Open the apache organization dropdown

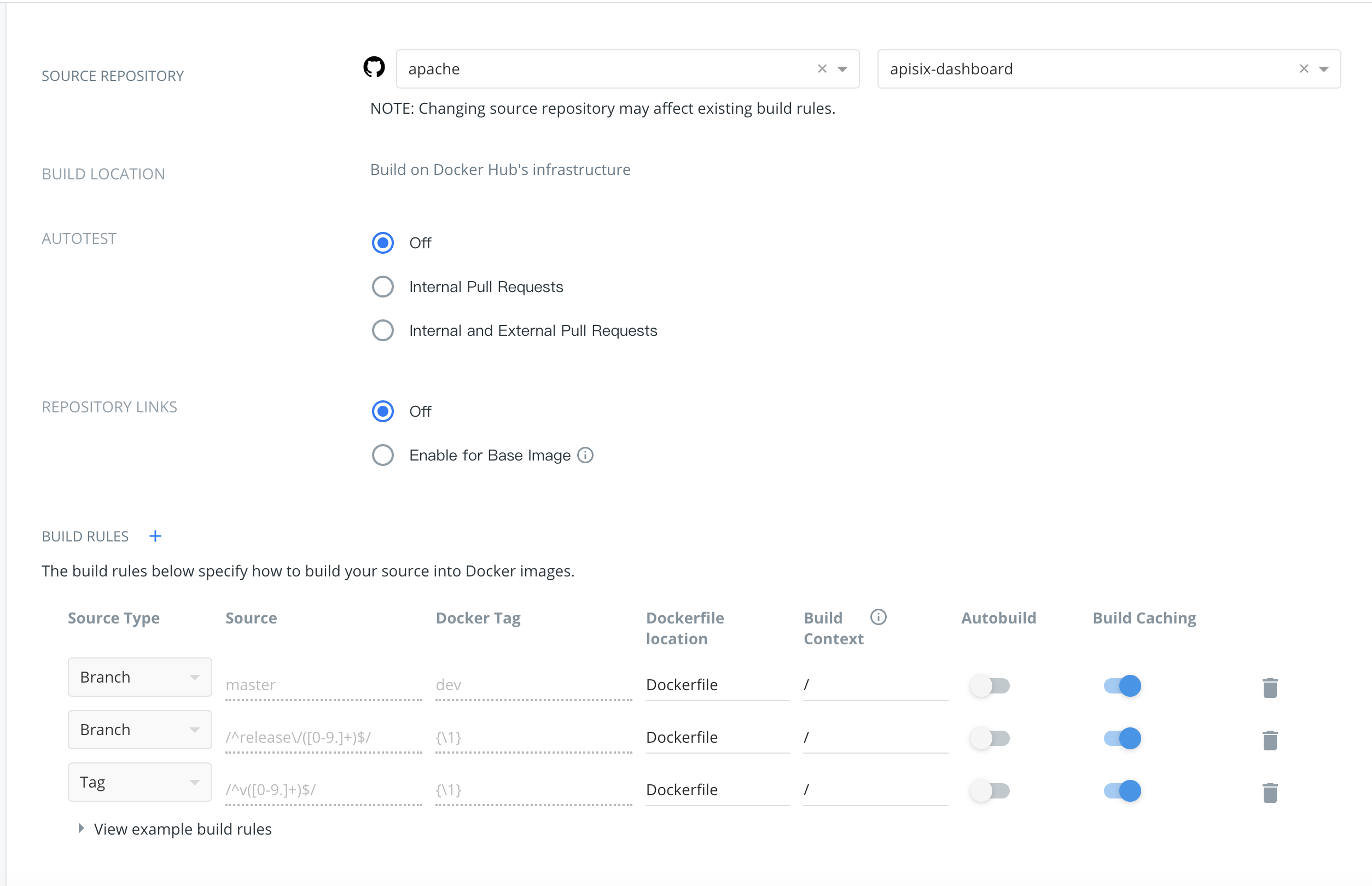[x=842, y=69]
